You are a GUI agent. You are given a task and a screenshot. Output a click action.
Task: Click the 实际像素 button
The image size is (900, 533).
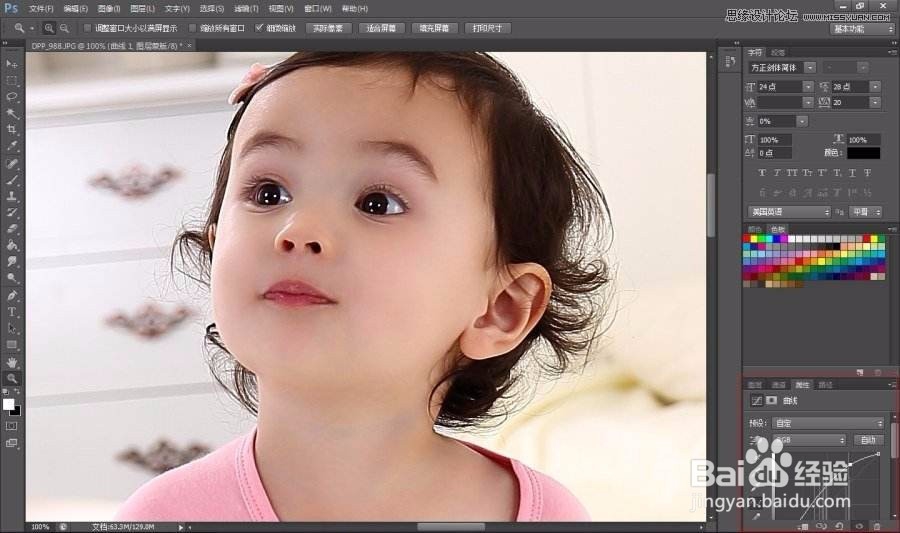click(328, 28)
